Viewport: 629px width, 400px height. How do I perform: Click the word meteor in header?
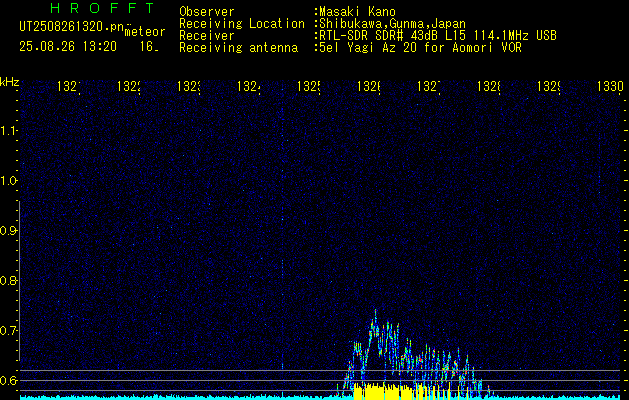tap(145, 32)
